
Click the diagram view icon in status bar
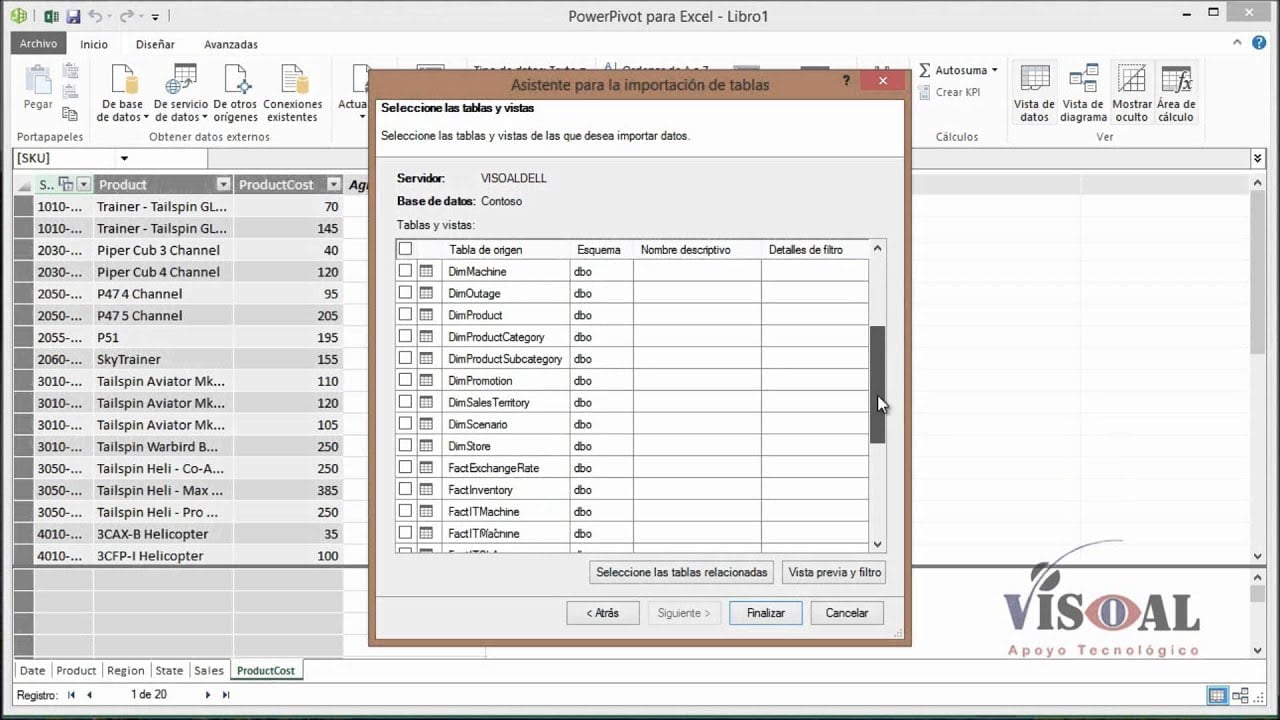point(1240,695)
